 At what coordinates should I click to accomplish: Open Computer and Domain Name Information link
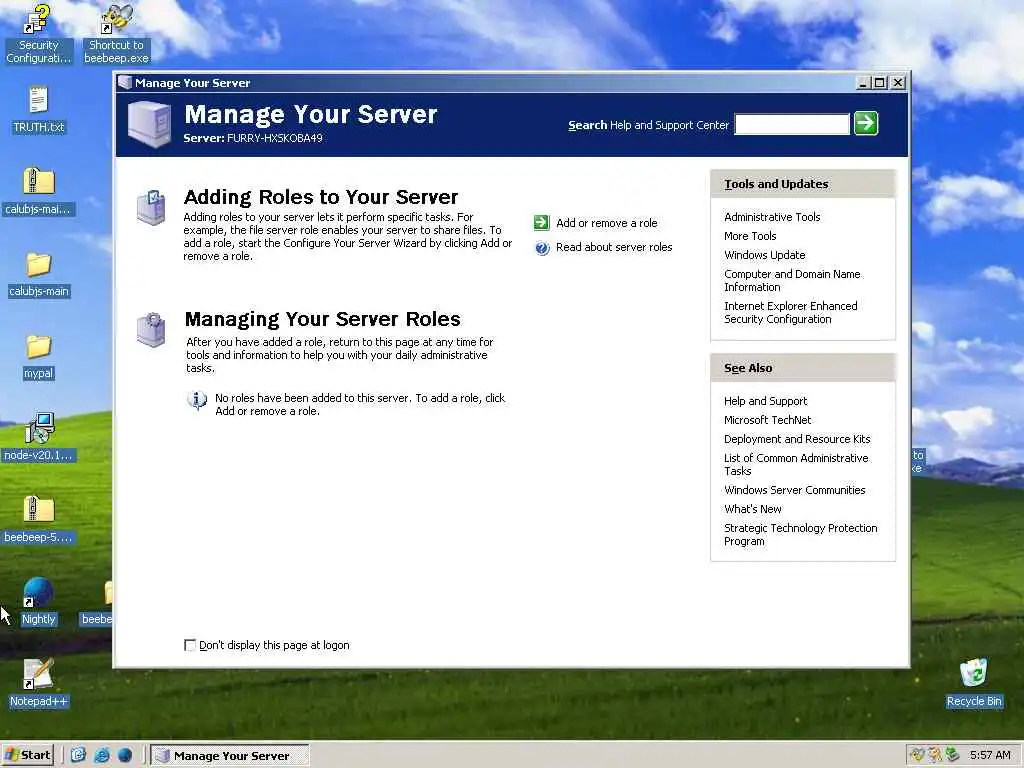tap(792, 280)
